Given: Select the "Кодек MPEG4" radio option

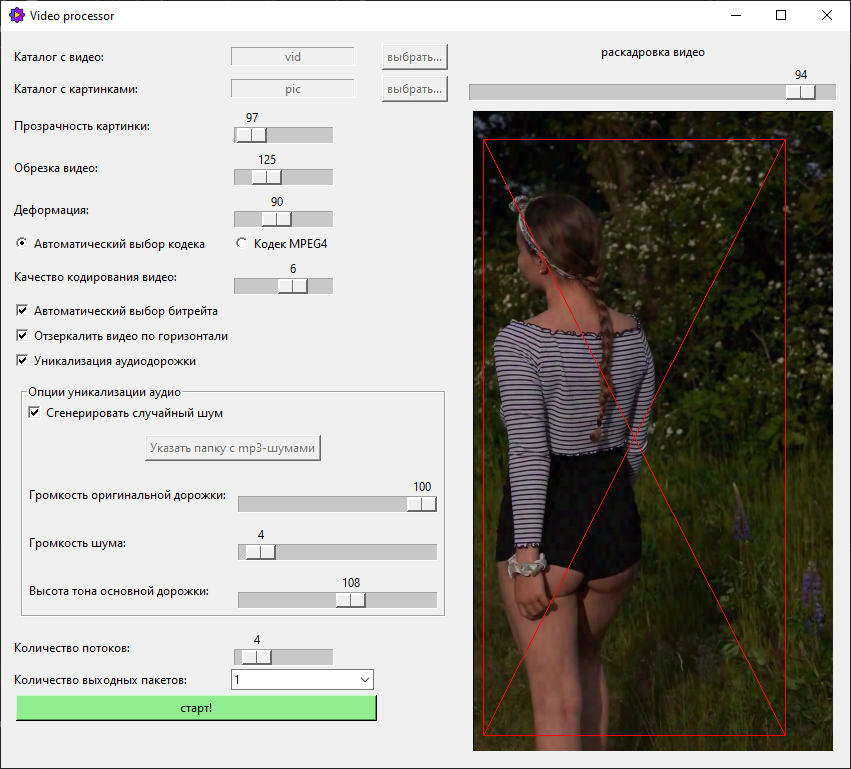Looking at the screenshot, I should coord(241,243).
